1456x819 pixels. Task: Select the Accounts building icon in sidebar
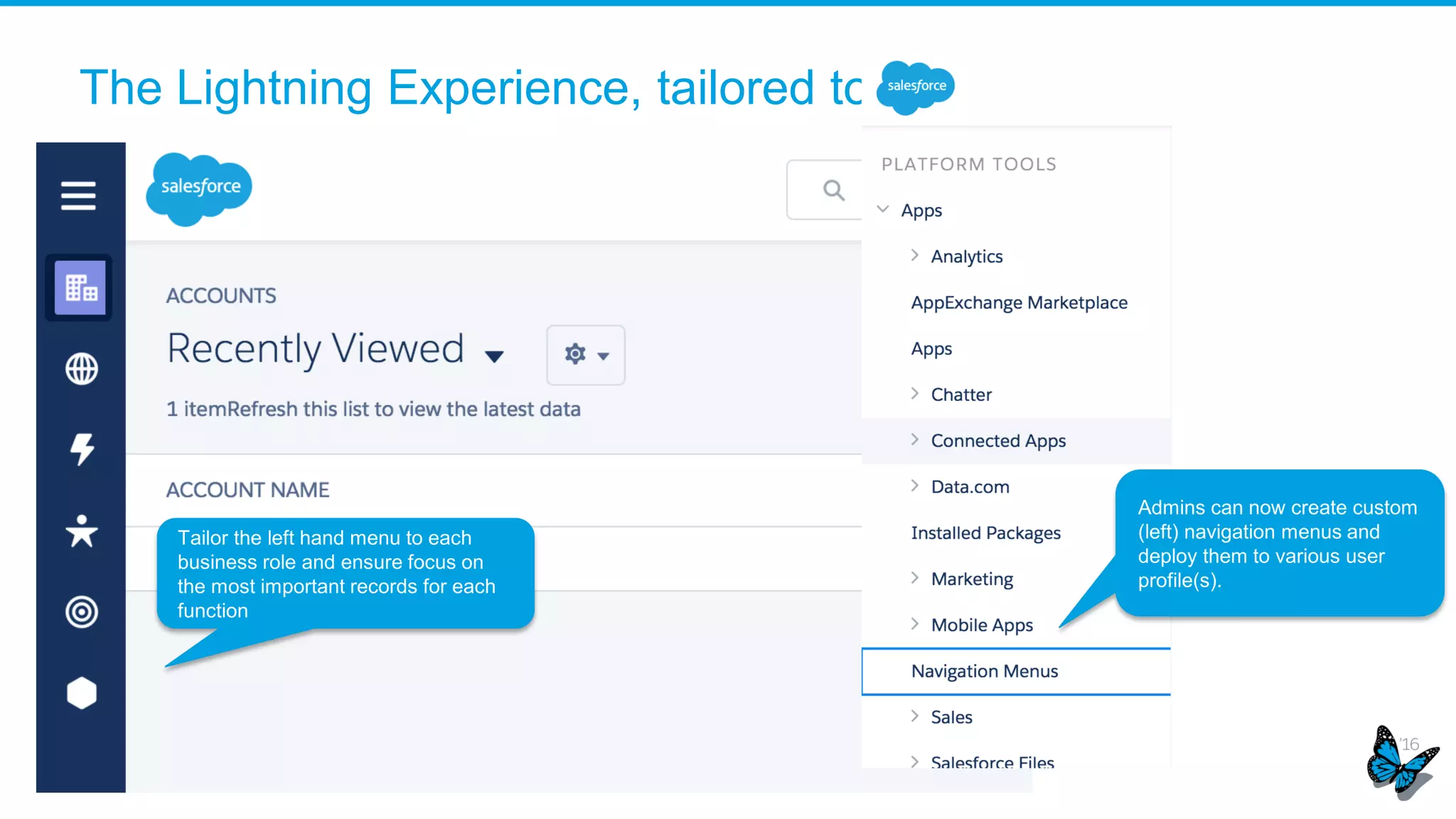pyautogui.click(x=80, y=288)
